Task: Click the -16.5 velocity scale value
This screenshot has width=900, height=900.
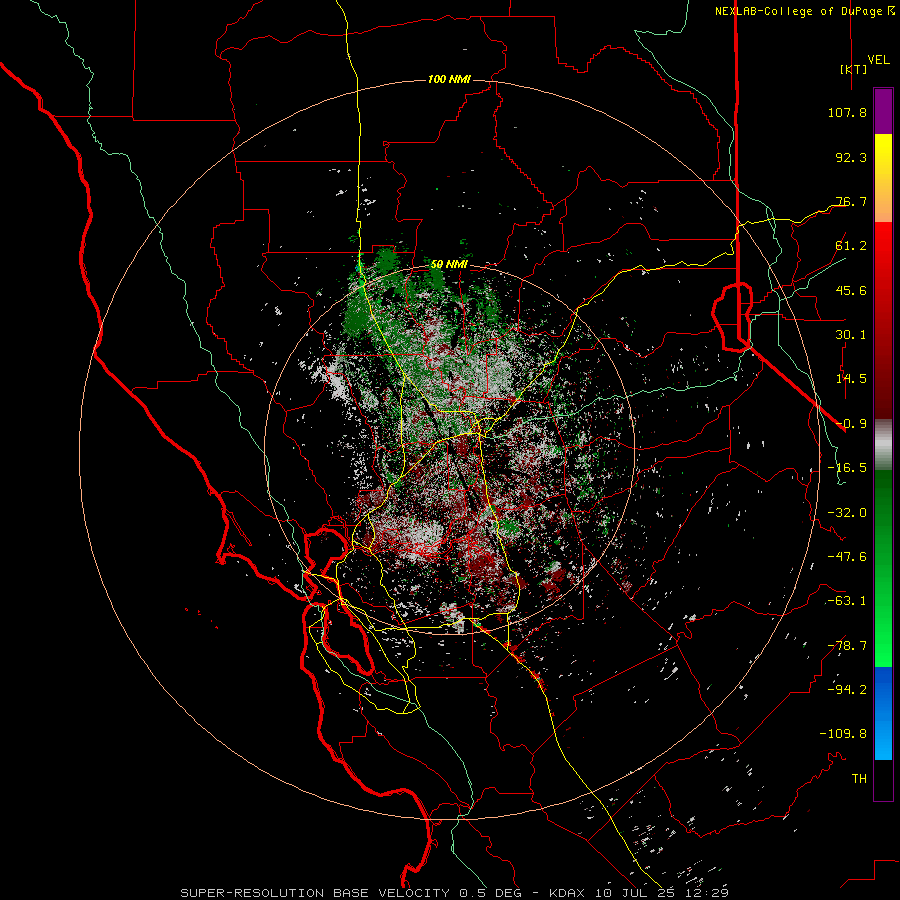Action: pyautogui.click(x=847, y=468)
